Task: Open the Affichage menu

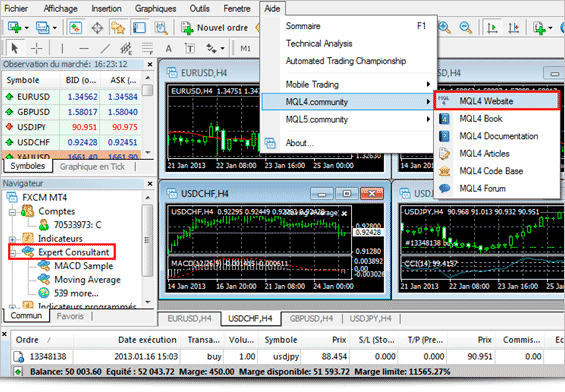Action: tap(60, 8)
